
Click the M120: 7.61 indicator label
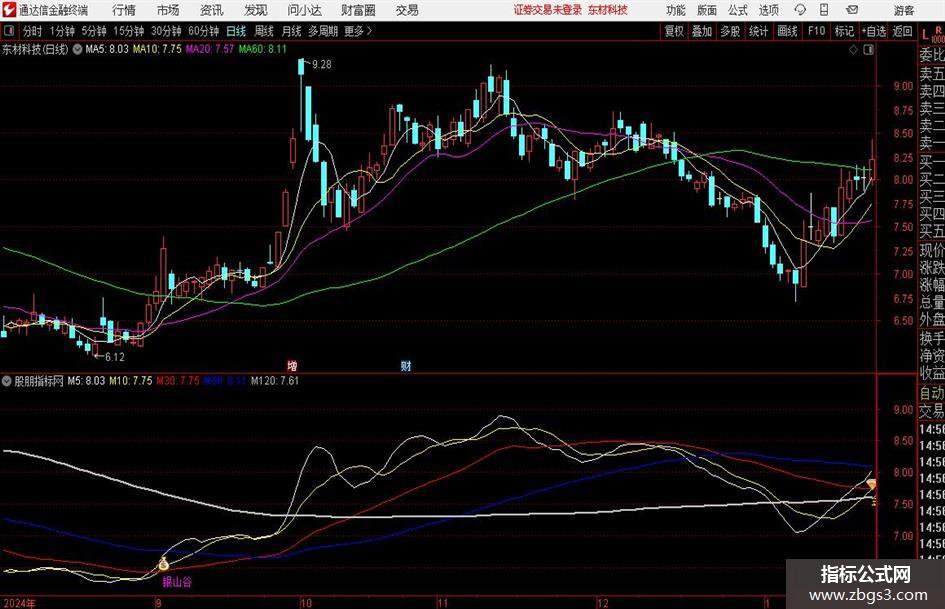275,380
